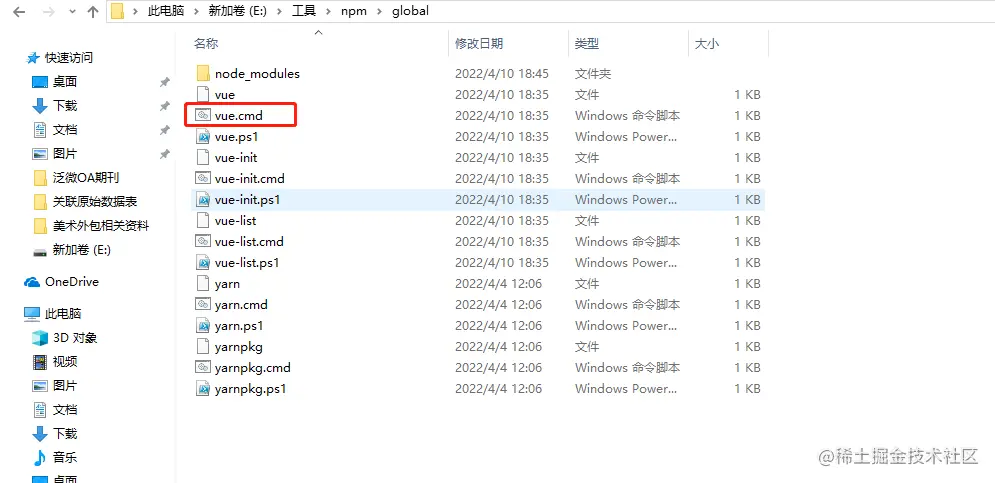
Task: Select the yarn.cmd script icon
Action: point(203,304)
